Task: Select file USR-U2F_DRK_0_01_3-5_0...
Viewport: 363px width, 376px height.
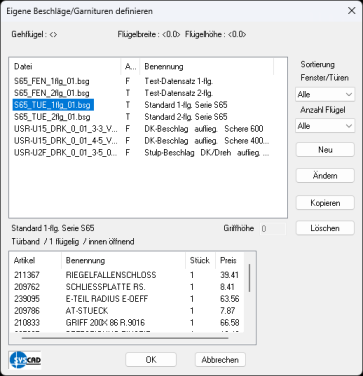Action: coord(65,153)
